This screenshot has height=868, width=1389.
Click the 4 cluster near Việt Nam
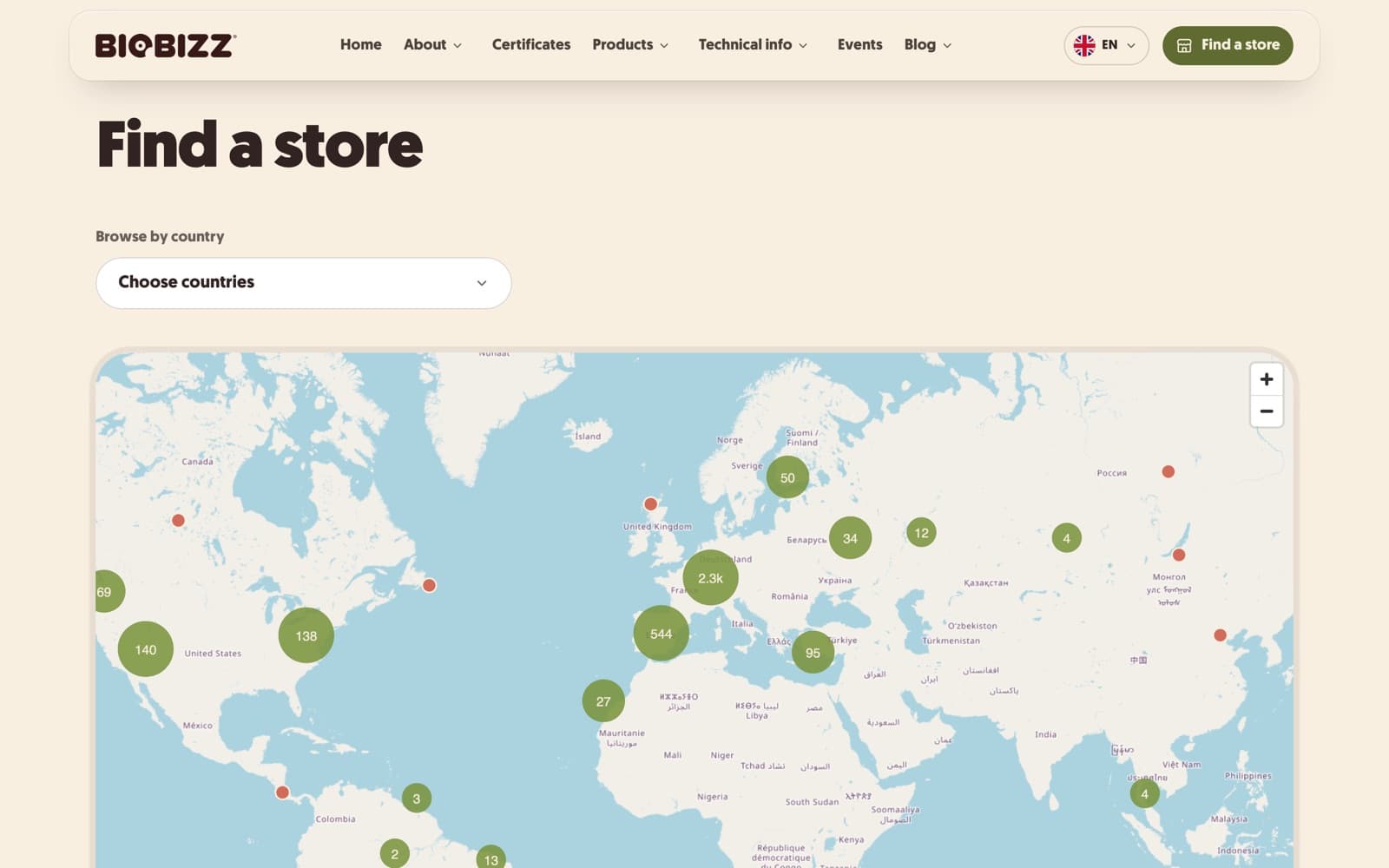click(x=1144, y=793)
